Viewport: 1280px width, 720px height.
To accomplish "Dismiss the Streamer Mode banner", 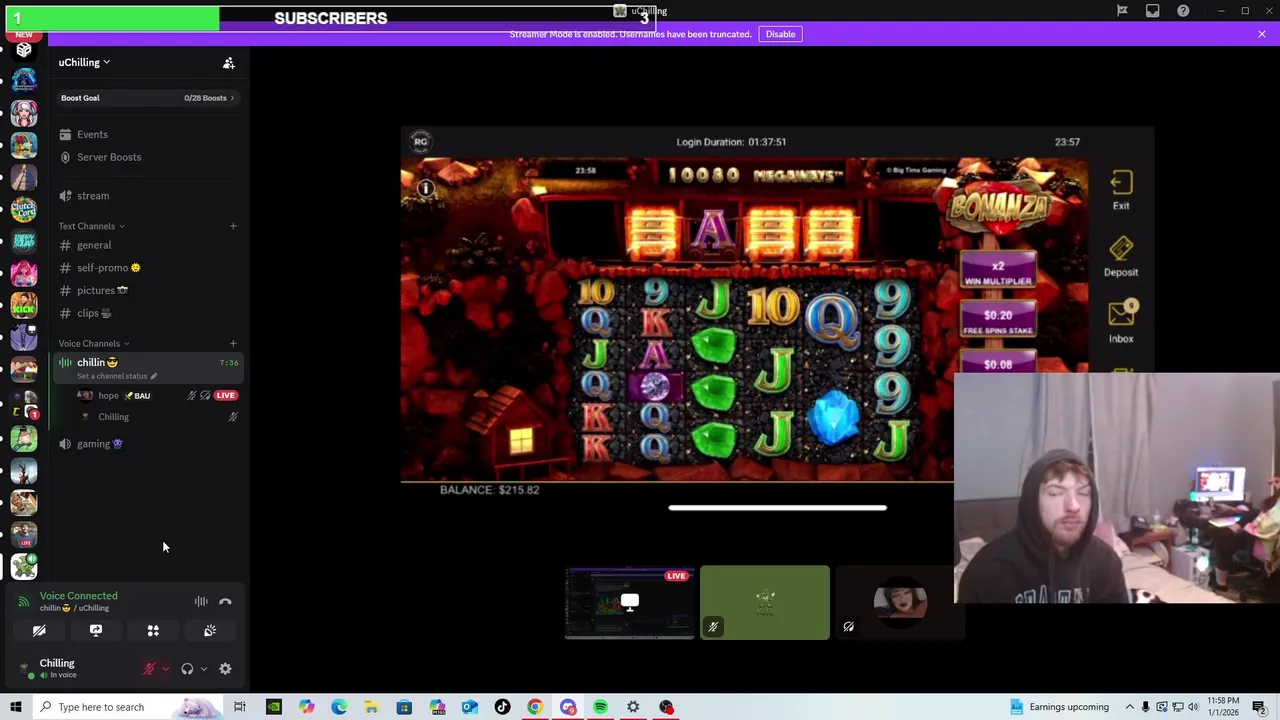I will (1262, 34).
